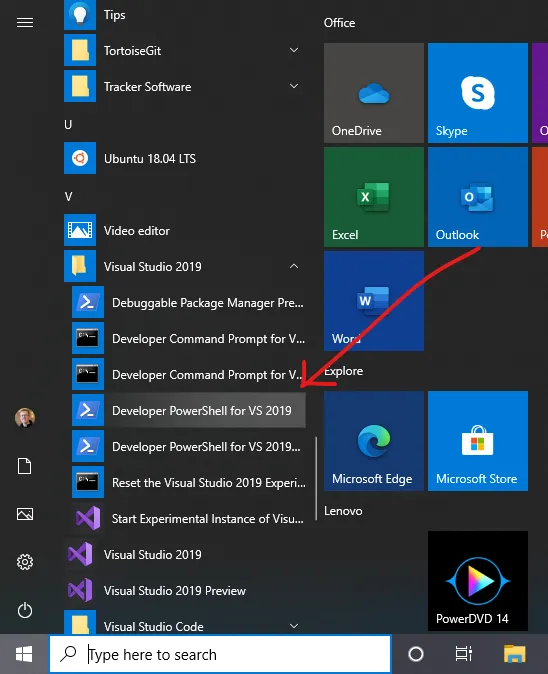
Task: Open Visual Studio Code folder entry
Action: (x=185, y=622)
